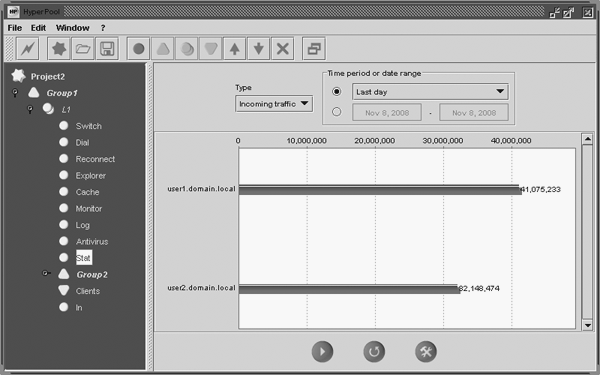
Task: Open the File menu
Action: [15, 28]
